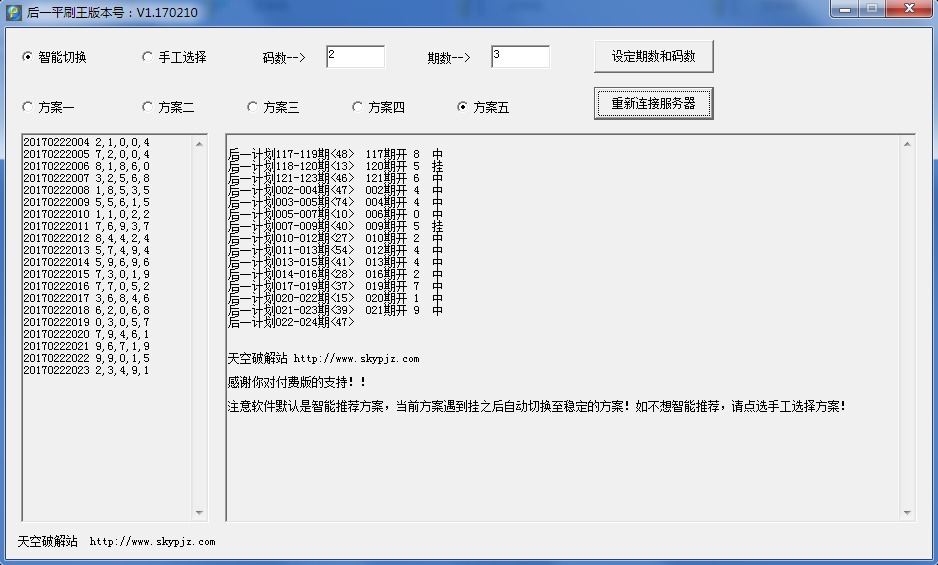Pick the 方案四 radio option
Image resolution: width=938 pixels, height=565 pixels.
pyautogui.click(x=358, y=107)
